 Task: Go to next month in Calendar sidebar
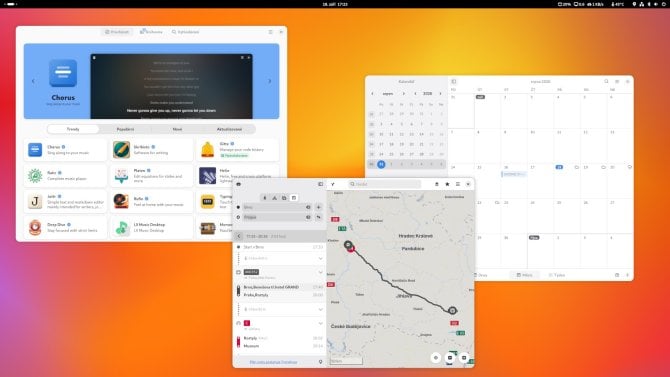[404, 94]
